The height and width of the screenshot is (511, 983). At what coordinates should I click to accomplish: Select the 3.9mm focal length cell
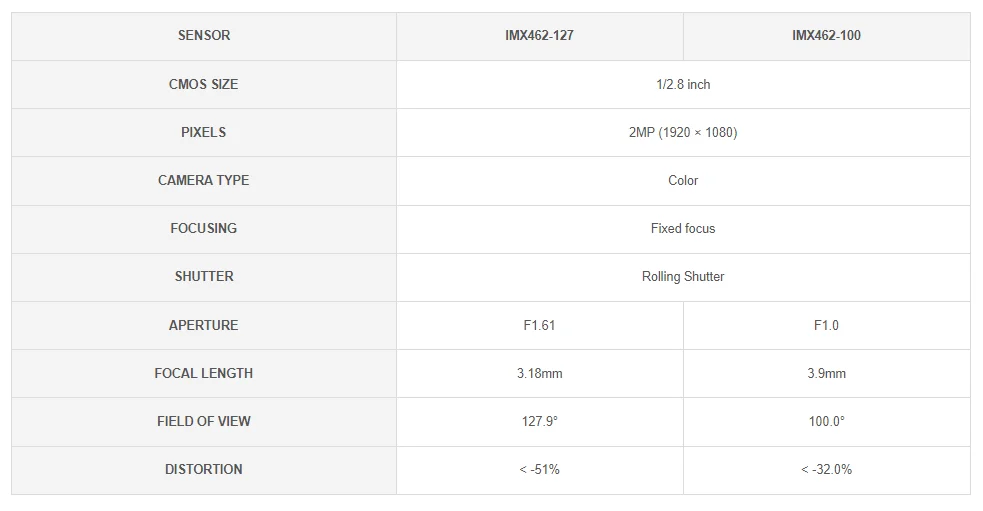(826, 373)
